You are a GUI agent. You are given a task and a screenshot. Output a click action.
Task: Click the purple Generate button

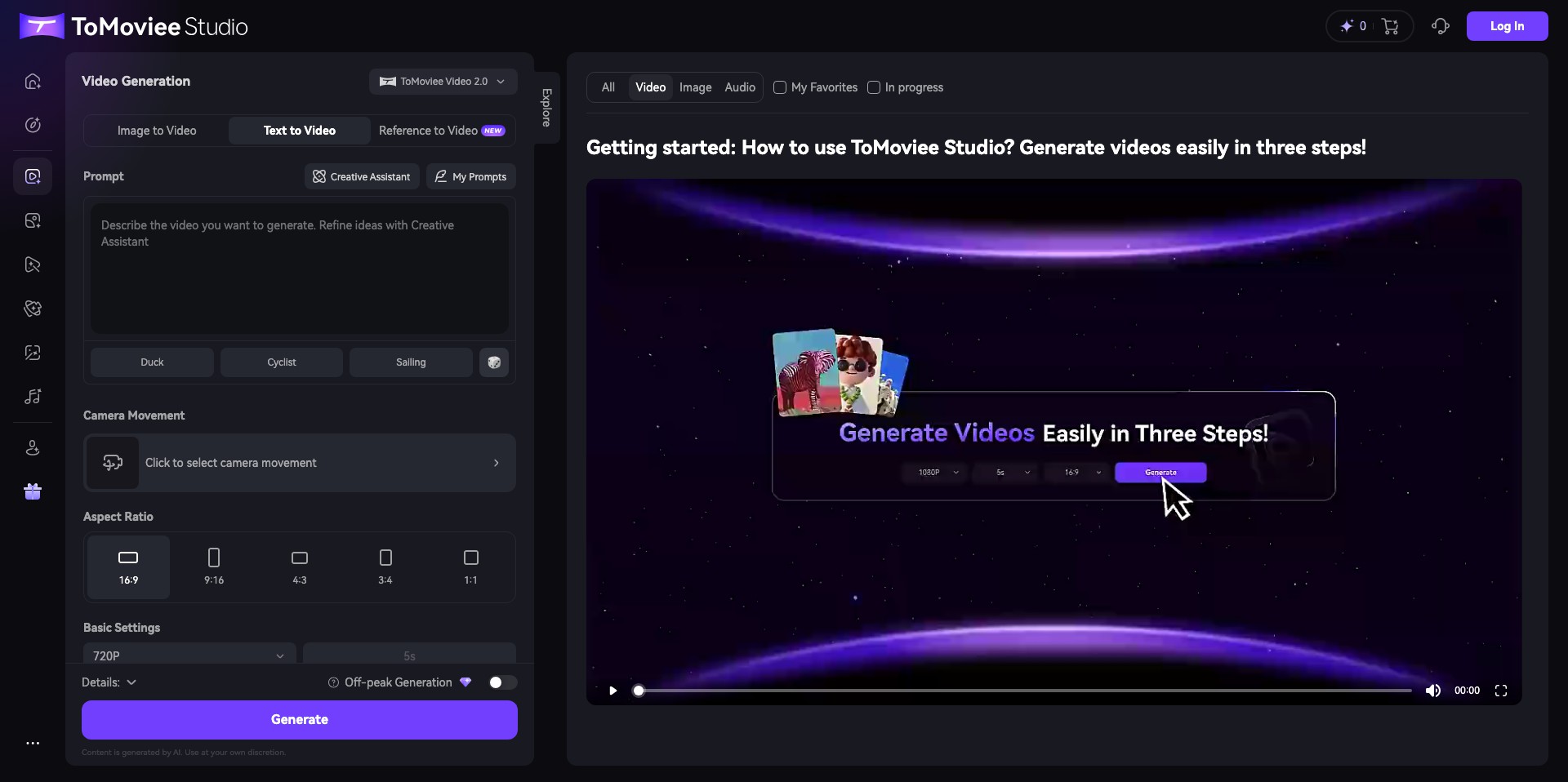(x=300, y=720)
